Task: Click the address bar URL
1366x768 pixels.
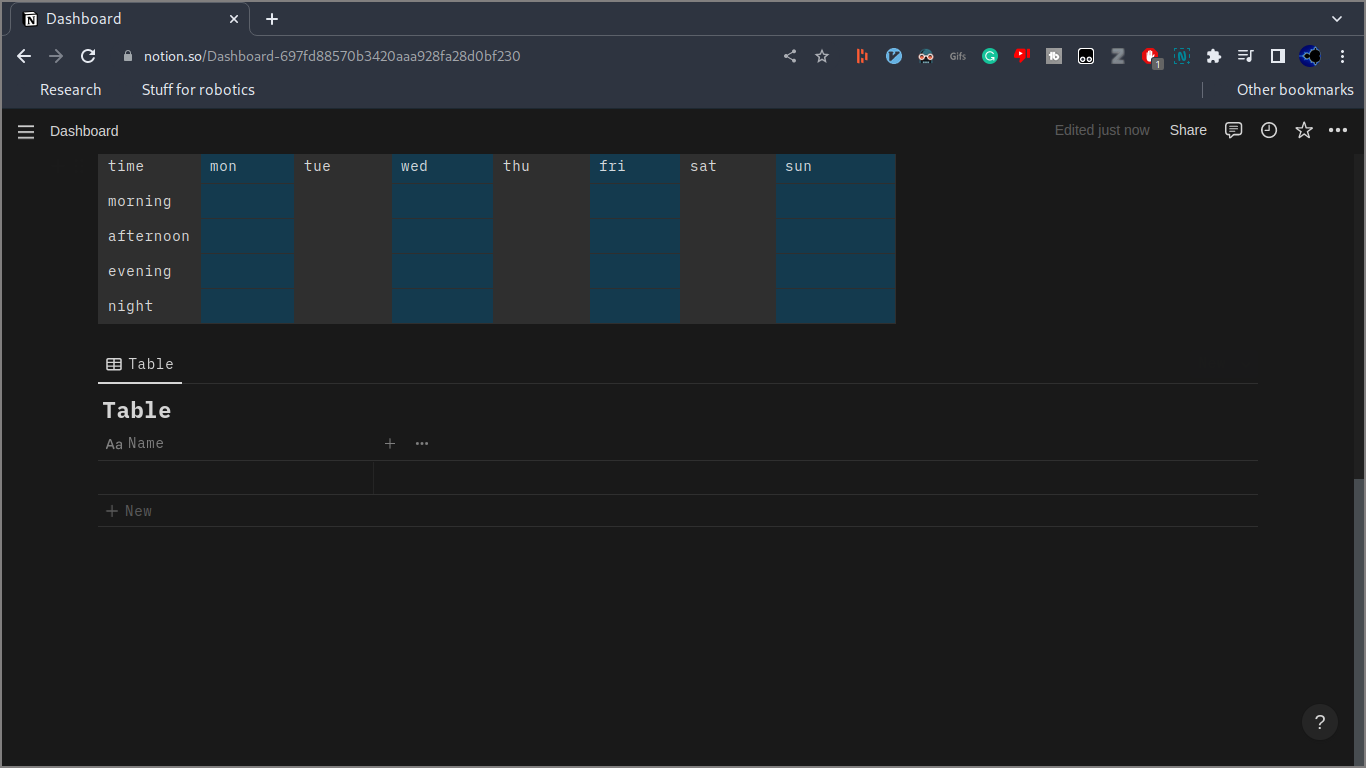Action: coord(332,56)
